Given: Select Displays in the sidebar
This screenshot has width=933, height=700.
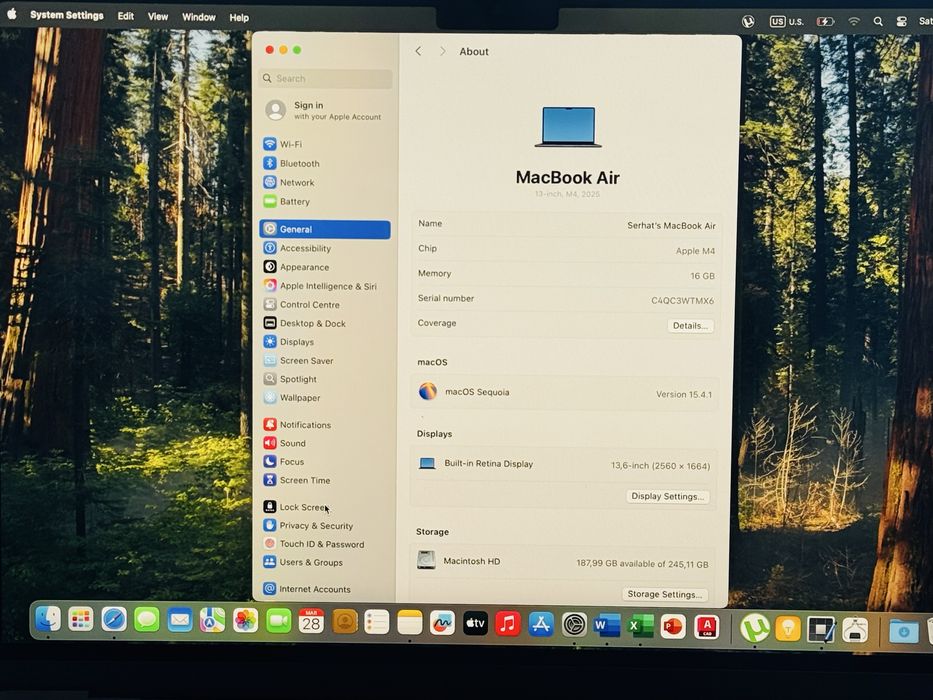Looking at the screenshot, I should point(296,342).
